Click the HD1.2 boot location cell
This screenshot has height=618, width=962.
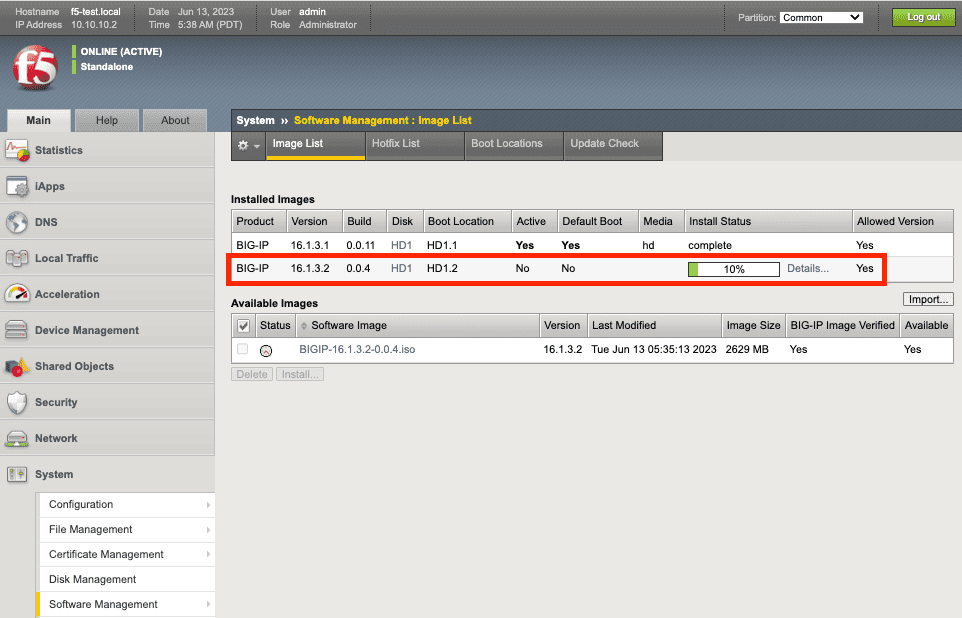coord(442,268)
